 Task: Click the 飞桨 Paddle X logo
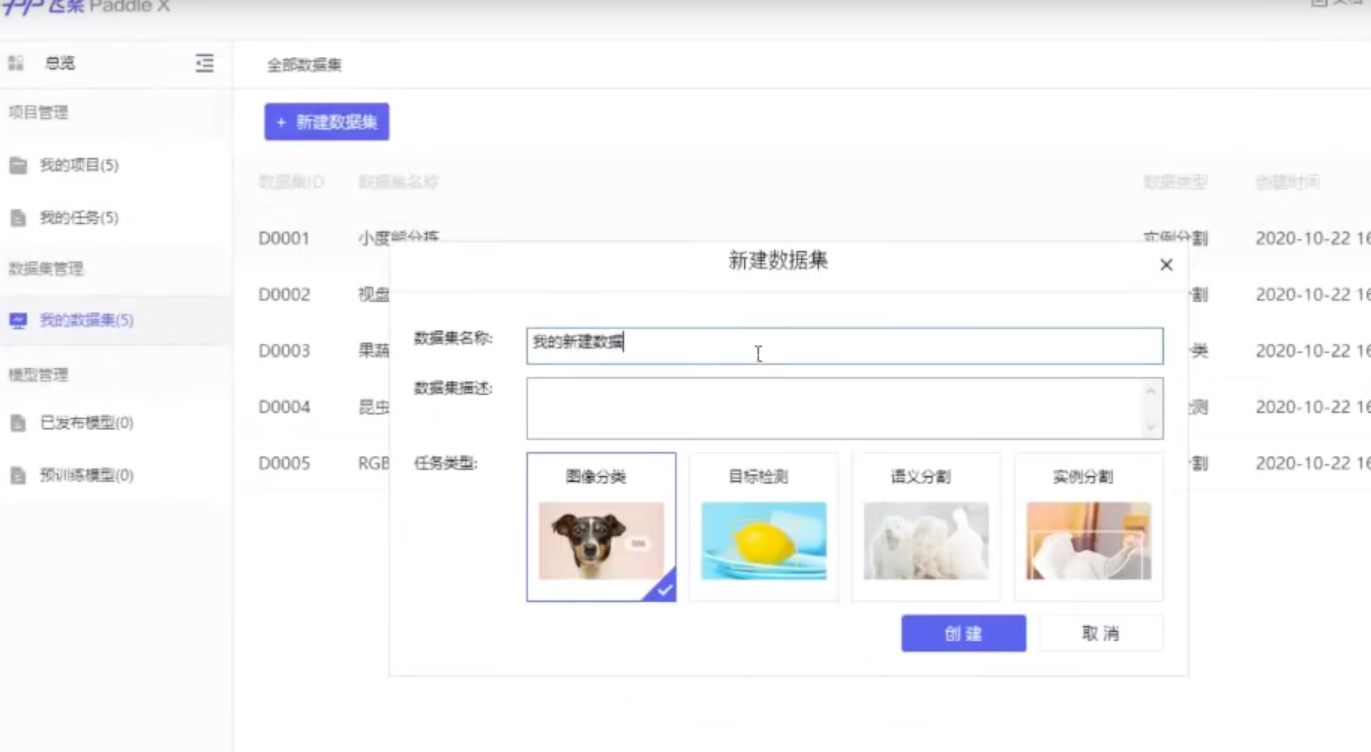coord(85,8)
